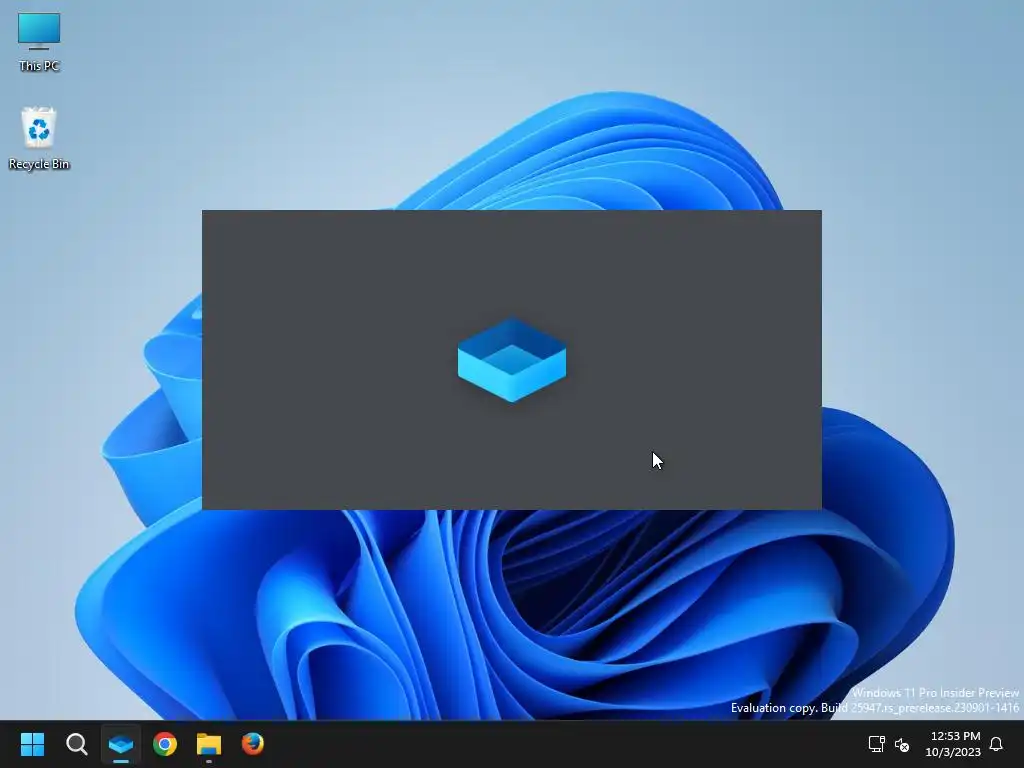Viewport: 1024px width, 768px height.
Task: Launch Google Chrome from the taskbar
Action: click(x=165, y=744)
